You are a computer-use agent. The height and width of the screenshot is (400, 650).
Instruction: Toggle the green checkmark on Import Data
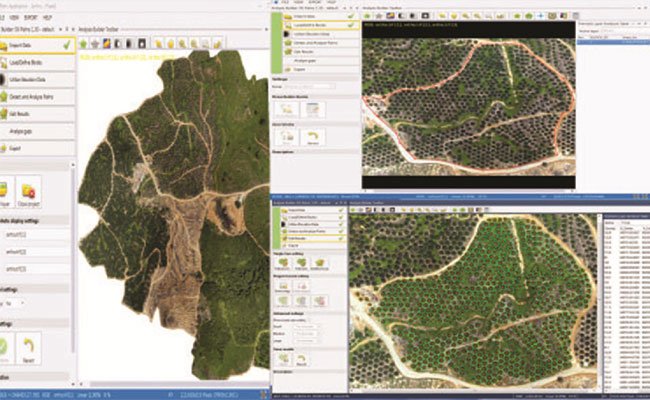65,44
